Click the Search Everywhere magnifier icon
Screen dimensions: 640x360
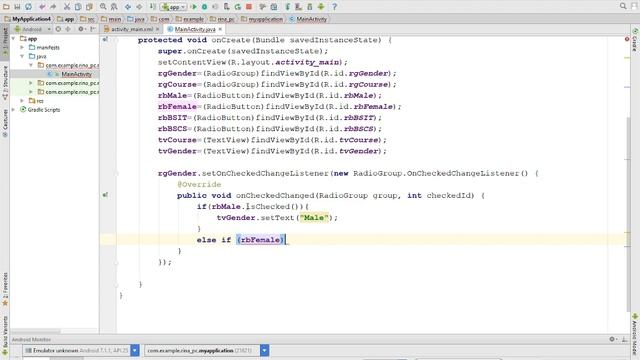point(623,6)
